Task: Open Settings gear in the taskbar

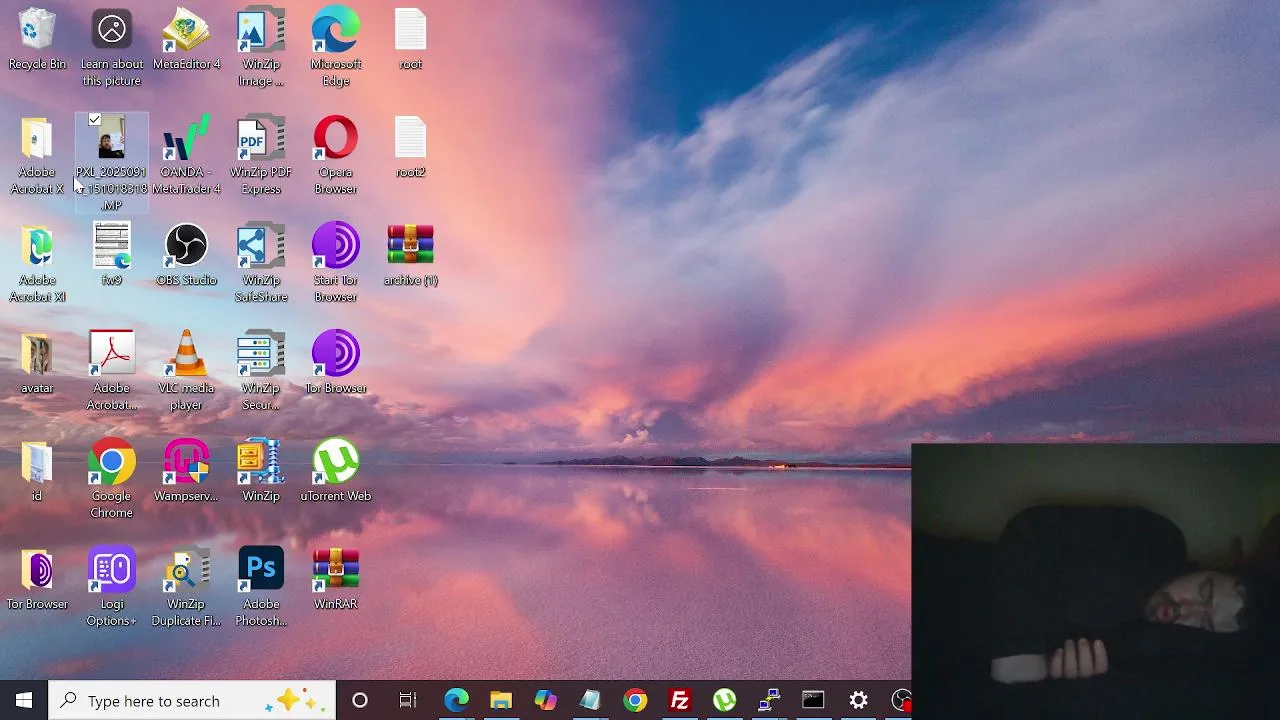Action: 859,701
